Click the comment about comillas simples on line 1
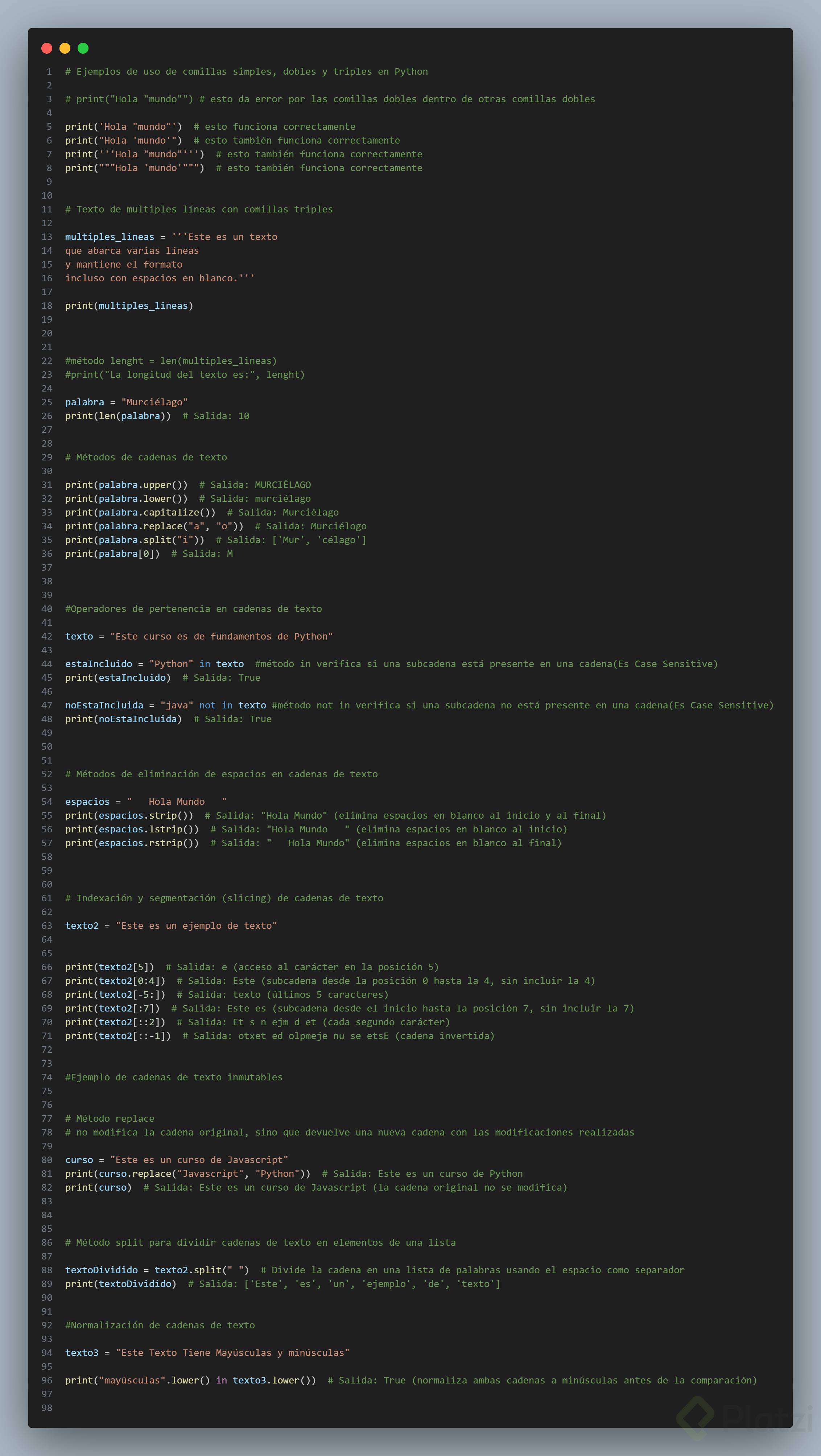 tap(246, 71)
